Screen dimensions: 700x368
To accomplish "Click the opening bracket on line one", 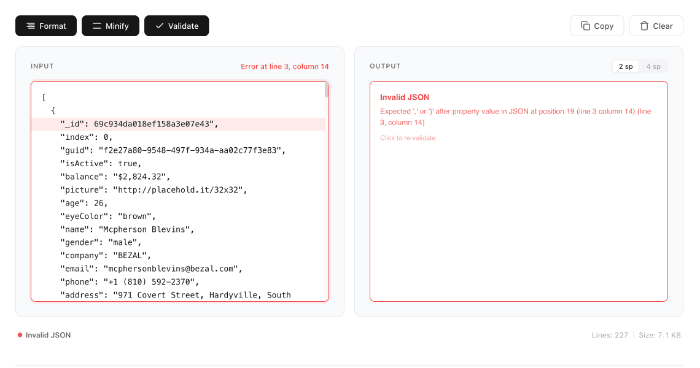I will [x=44, y=97].
